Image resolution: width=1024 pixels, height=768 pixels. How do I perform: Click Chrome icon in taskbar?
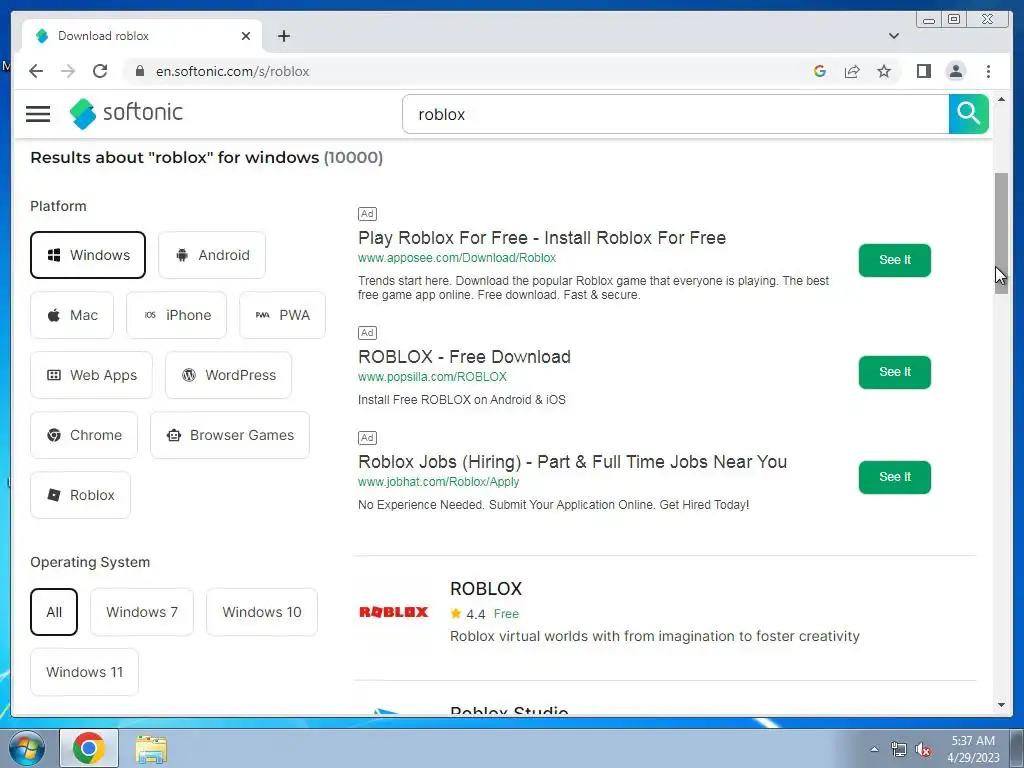89,748
